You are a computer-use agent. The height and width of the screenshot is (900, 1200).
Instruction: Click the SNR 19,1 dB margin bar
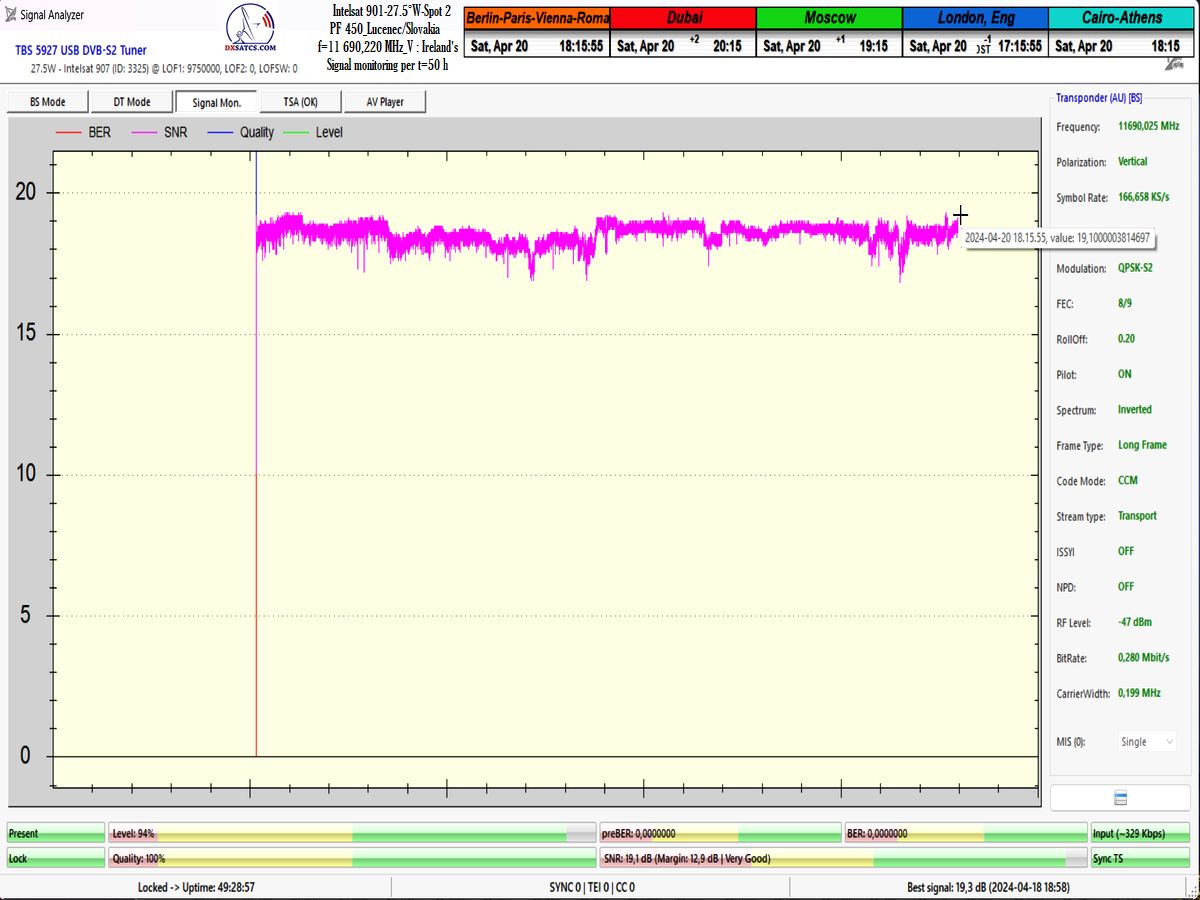pyautogui.click(x=843, y=858)
